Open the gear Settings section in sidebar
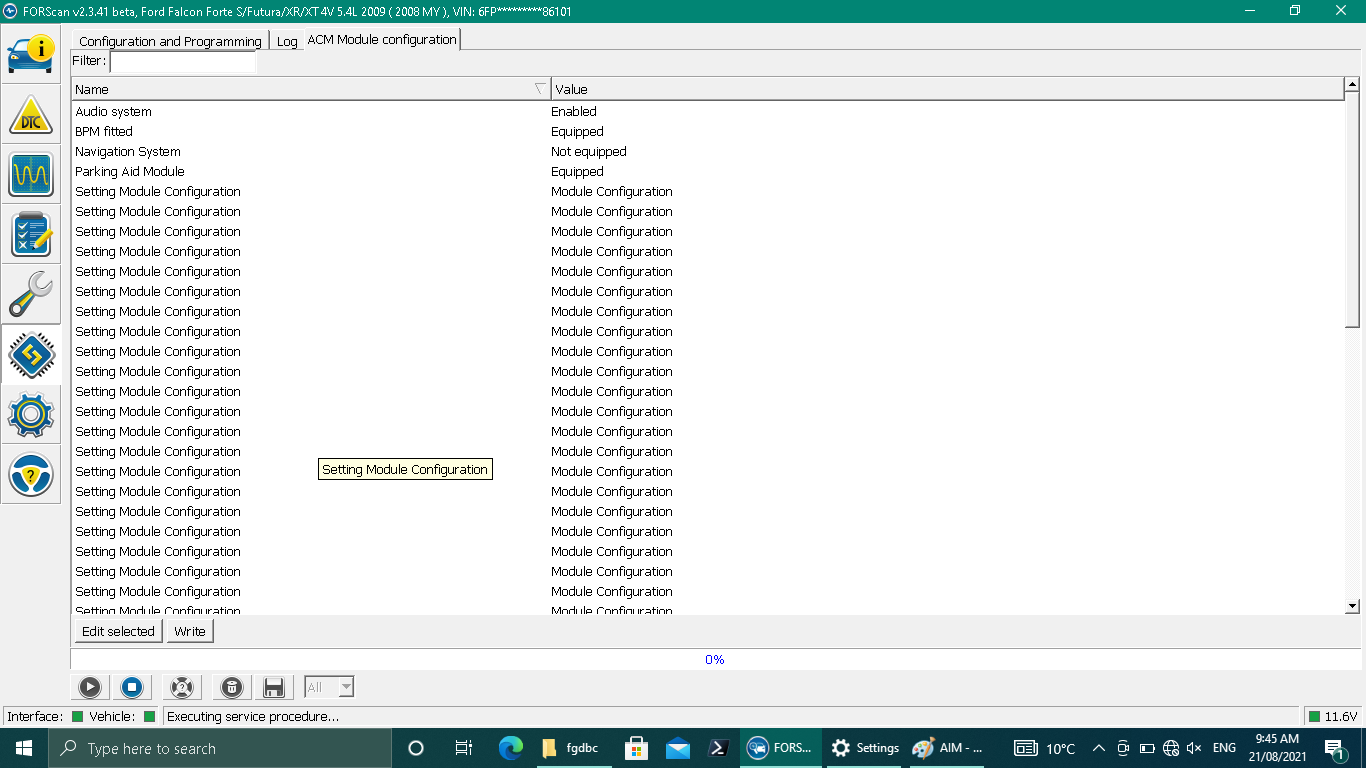Screen dimensions: 1366x768 (31, 414)
